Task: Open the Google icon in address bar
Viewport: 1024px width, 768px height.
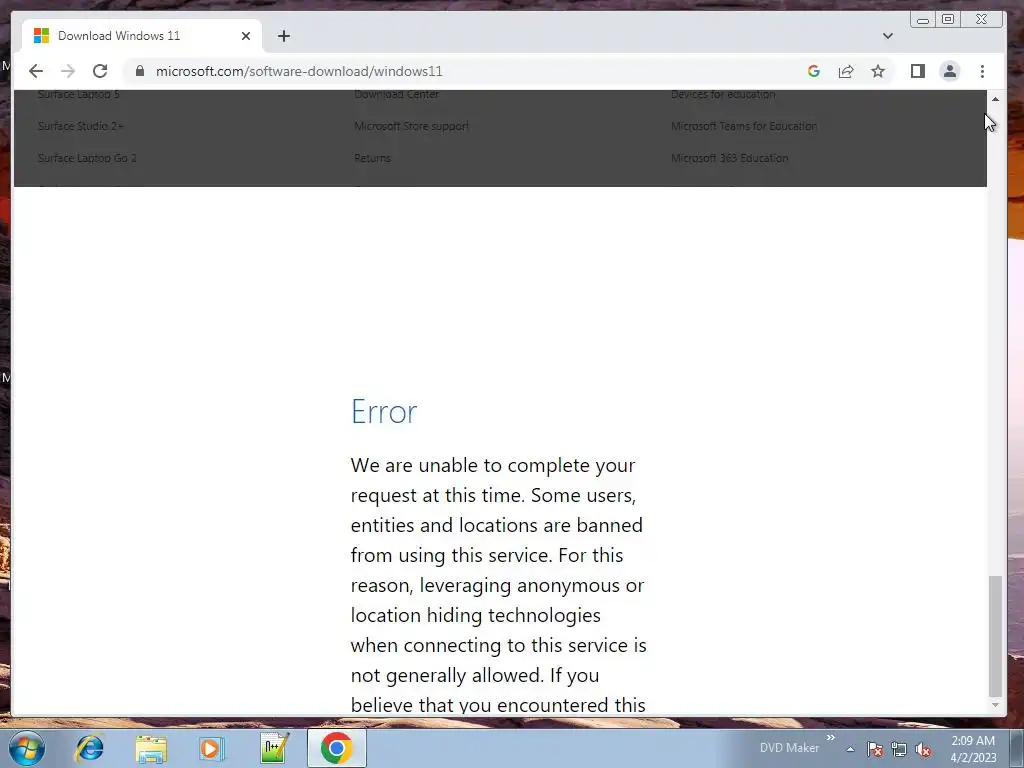Action: (814, 71)
